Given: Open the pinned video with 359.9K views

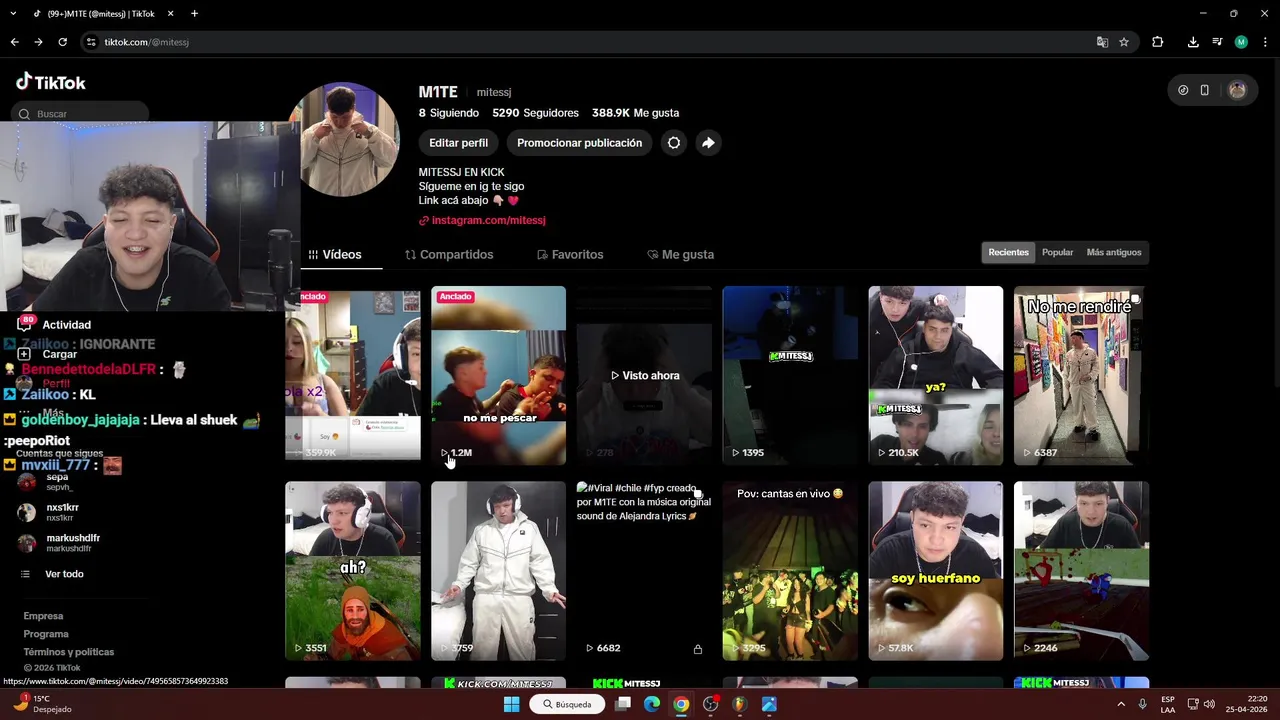Looking at the screenshot, I should (x=353, y=375).
